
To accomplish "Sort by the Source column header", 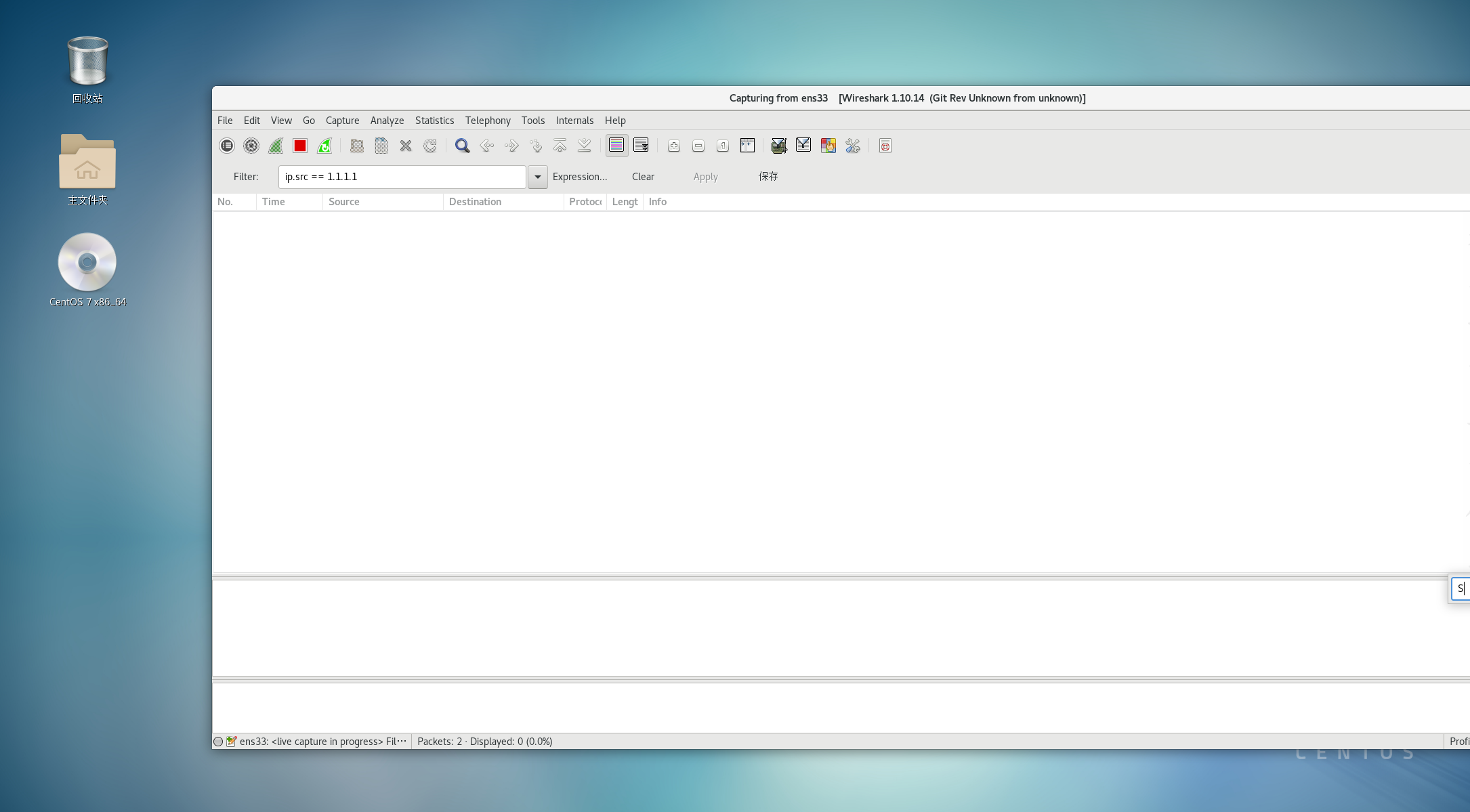I will pyautogui.click(x=382, y=202).
